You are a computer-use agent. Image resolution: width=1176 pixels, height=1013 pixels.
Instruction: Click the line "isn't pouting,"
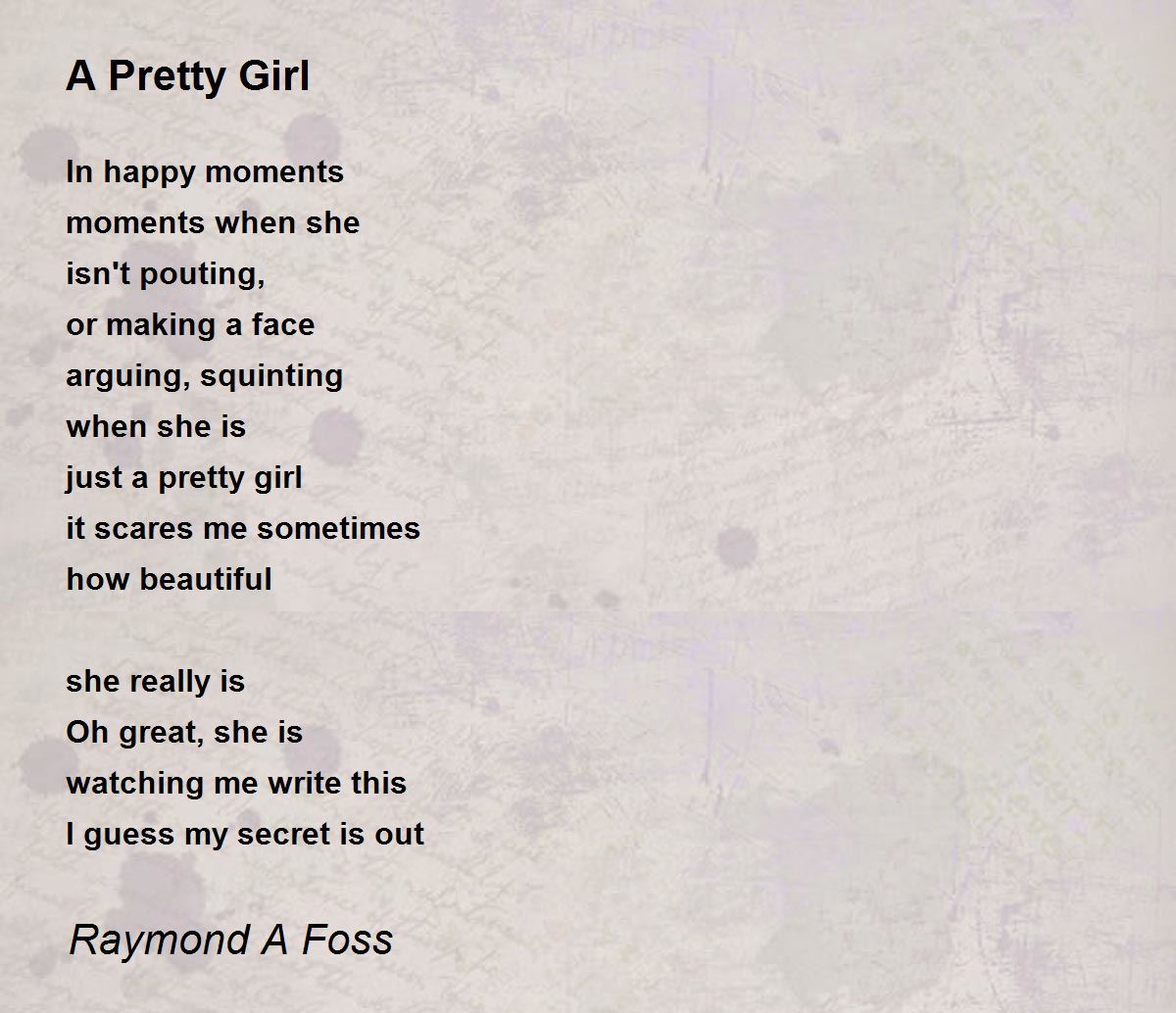(x=166, y=273)
